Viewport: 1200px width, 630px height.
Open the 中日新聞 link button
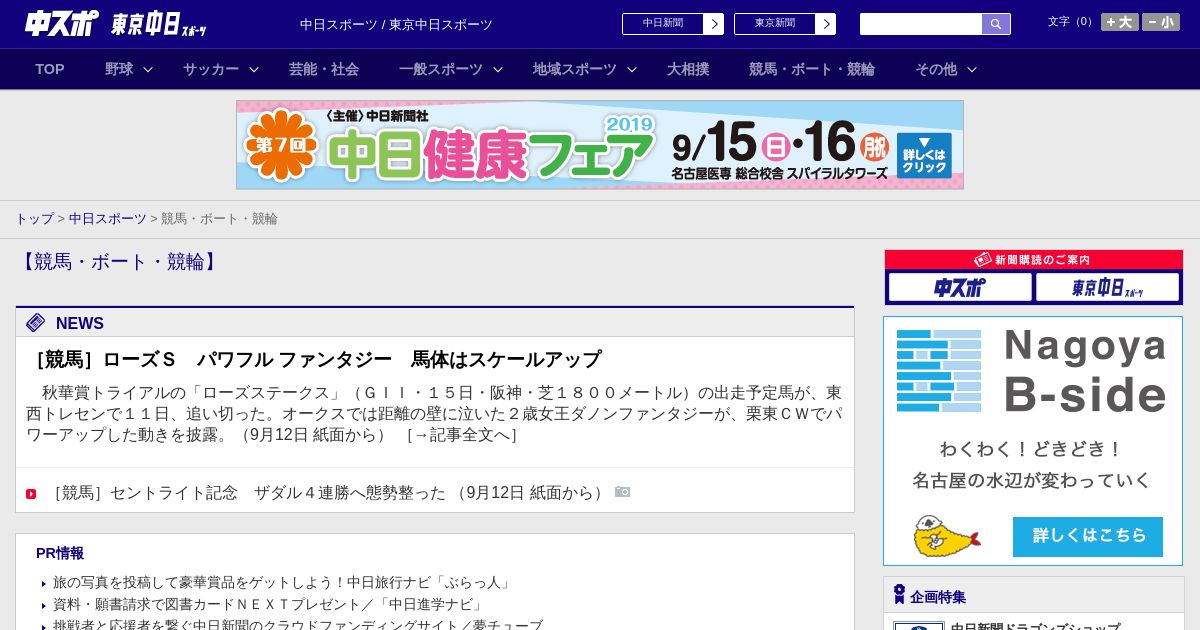pos(663,24)
